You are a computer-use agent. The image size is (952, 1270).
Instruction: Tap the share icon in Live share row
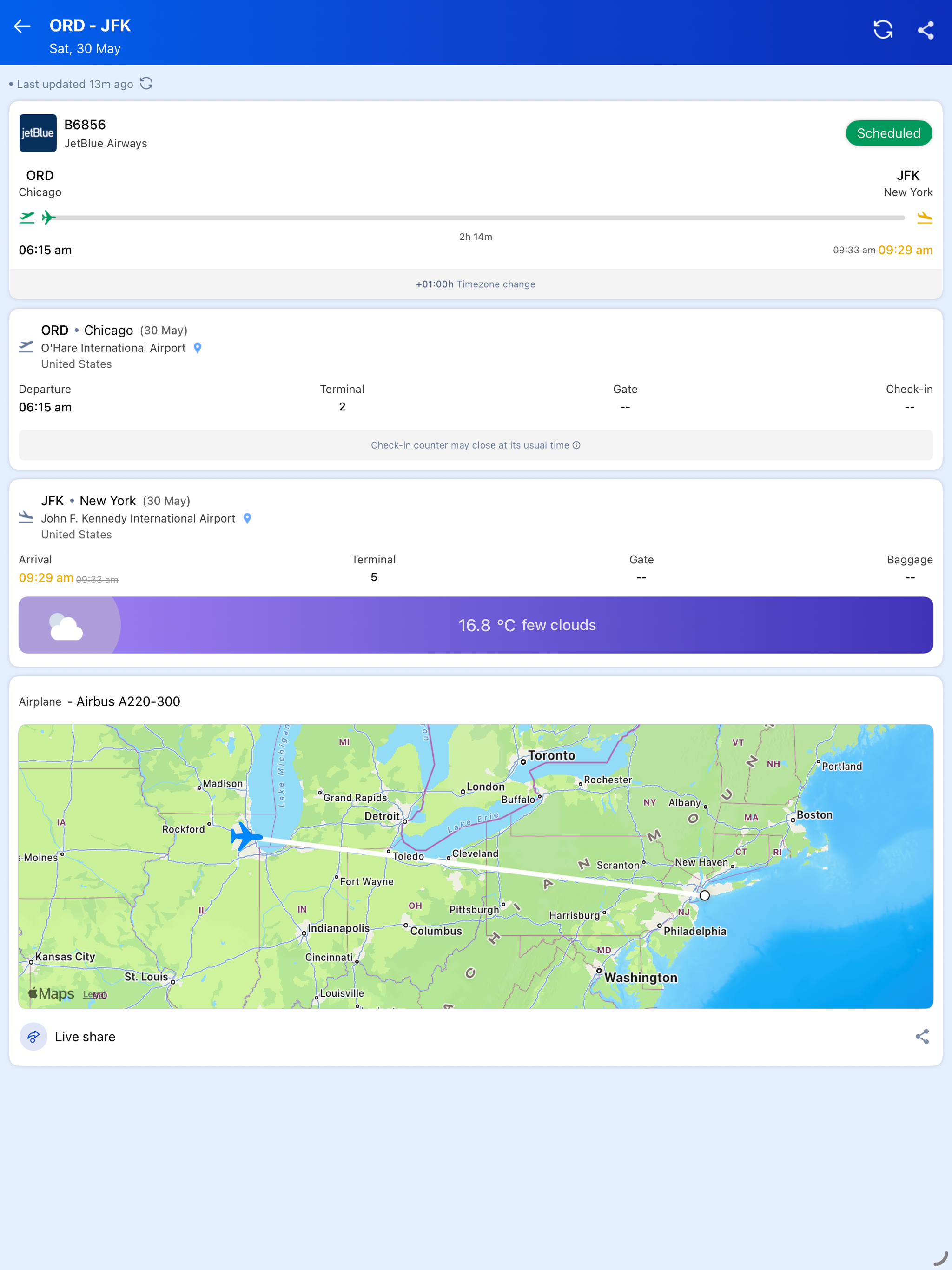(922, 1036)
